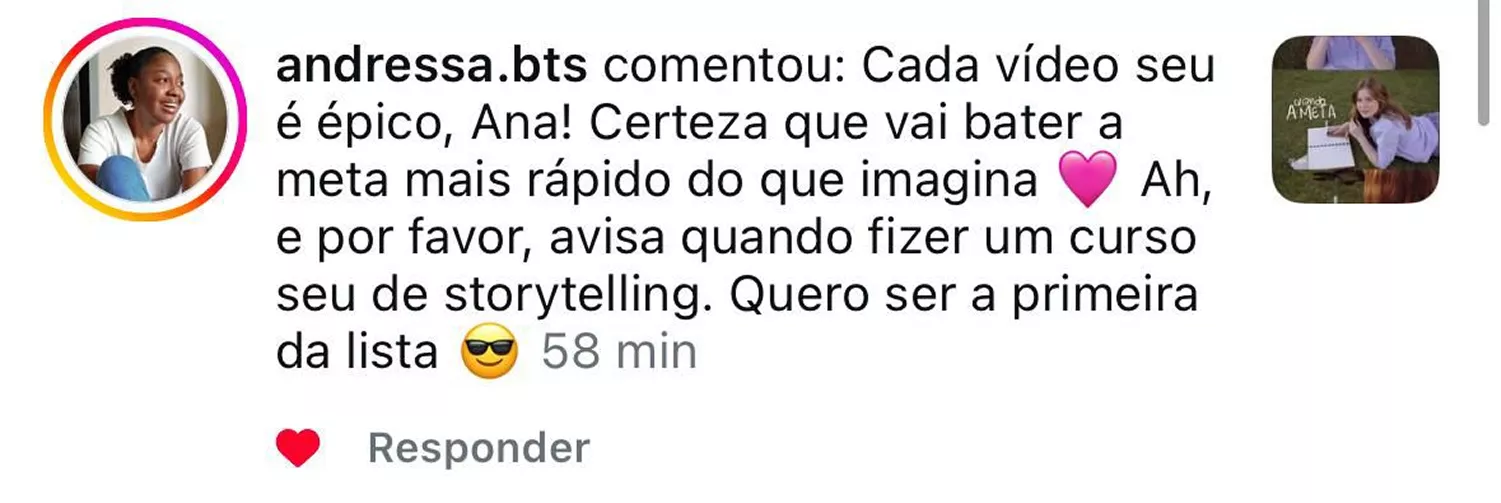The height and width of the screenshot is (503, 1501).
Task: Click 'da lista' at the comment's end
Action: click(358, 354)
